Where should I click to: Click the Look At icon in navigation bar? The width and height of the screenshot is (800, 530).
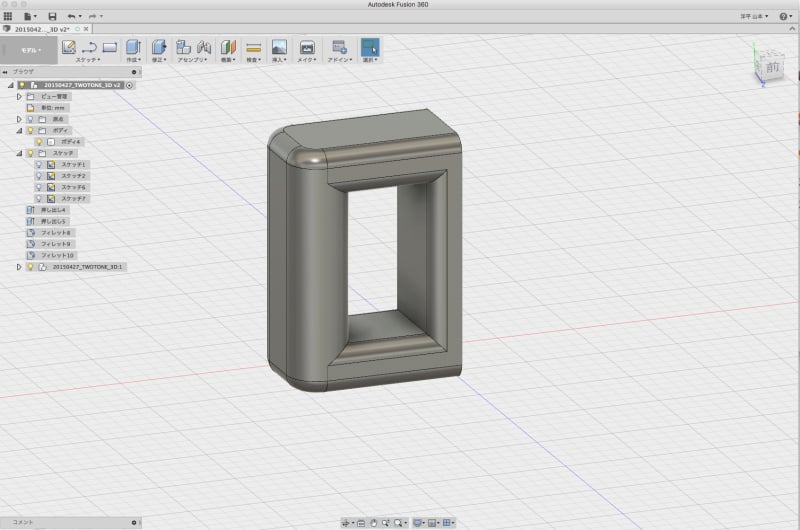[361, 523]
